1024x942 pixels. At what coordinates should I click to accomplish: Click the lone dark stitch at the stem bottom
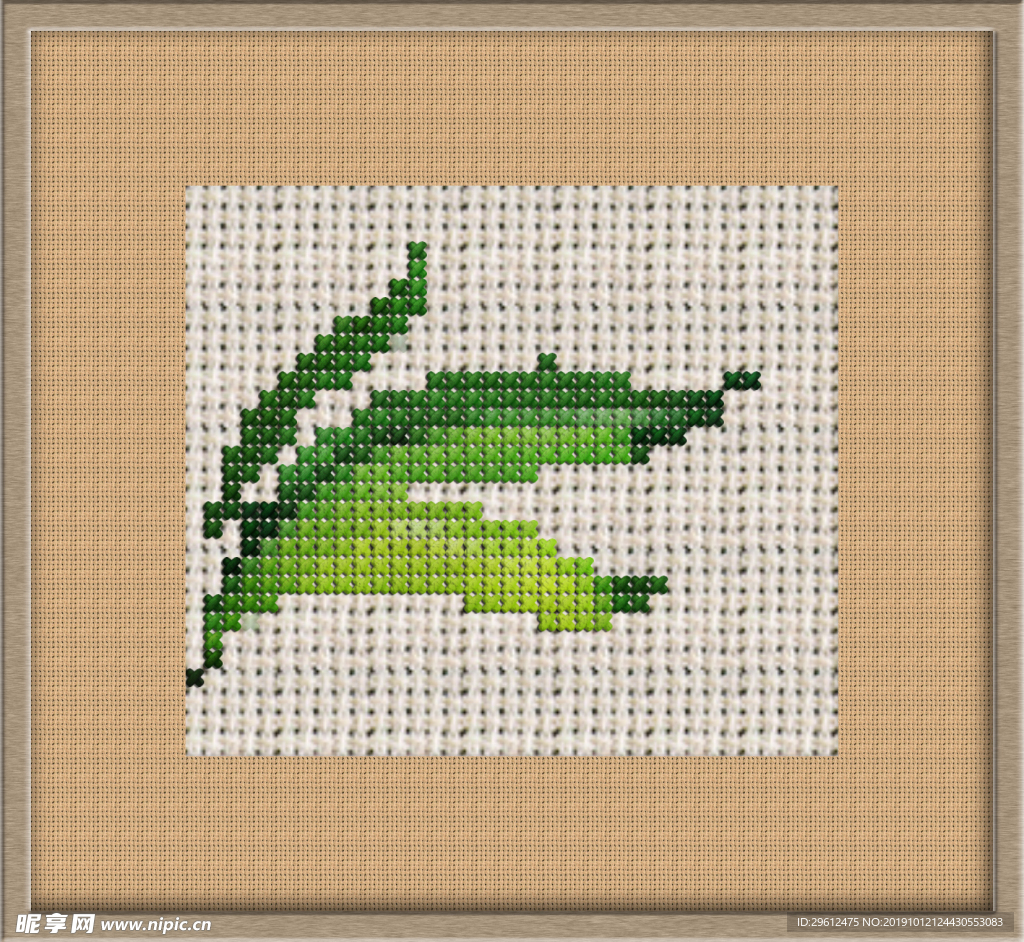(x=194, y=678)
